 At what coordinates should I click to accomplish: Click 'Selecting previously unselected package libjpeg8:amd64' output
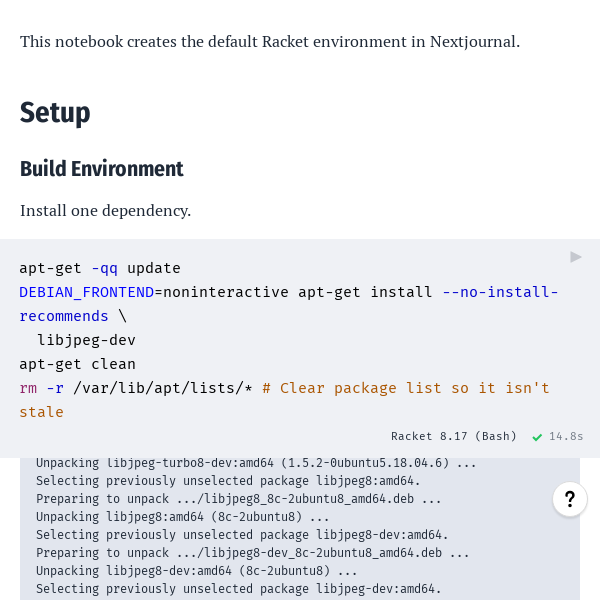[228, 481]
